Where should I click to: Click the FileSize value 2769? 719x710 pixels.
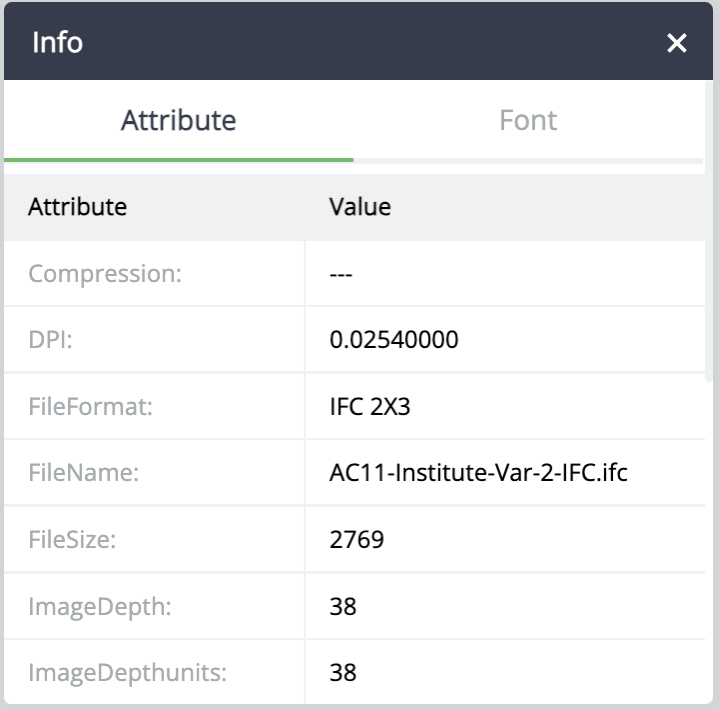pos(357,539)
